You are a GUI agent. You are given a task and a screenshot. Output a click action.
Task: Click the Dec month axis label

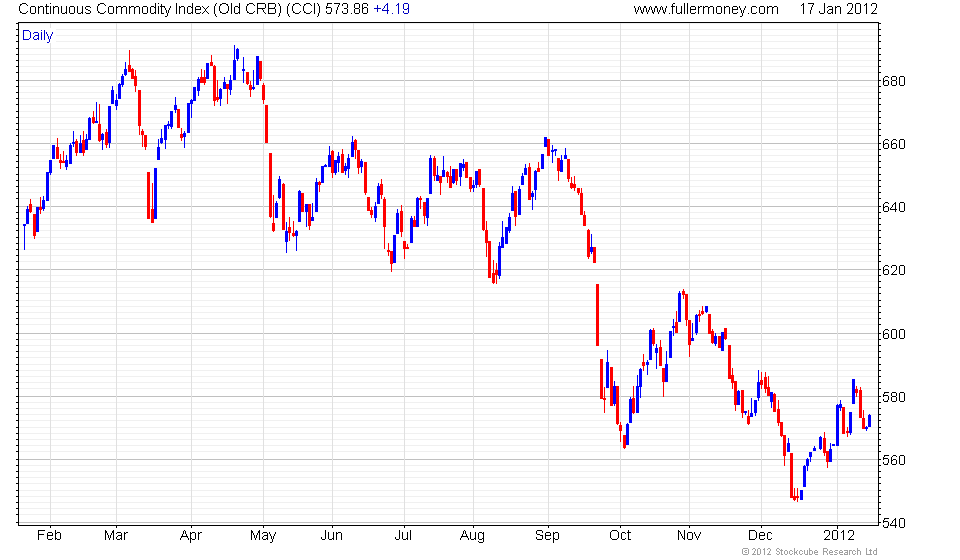pyautogui.click(x=760, y=536)
